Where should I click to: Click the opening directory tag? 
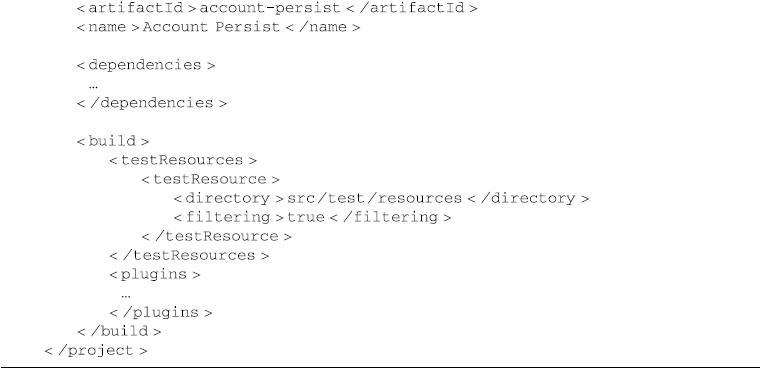229,199
